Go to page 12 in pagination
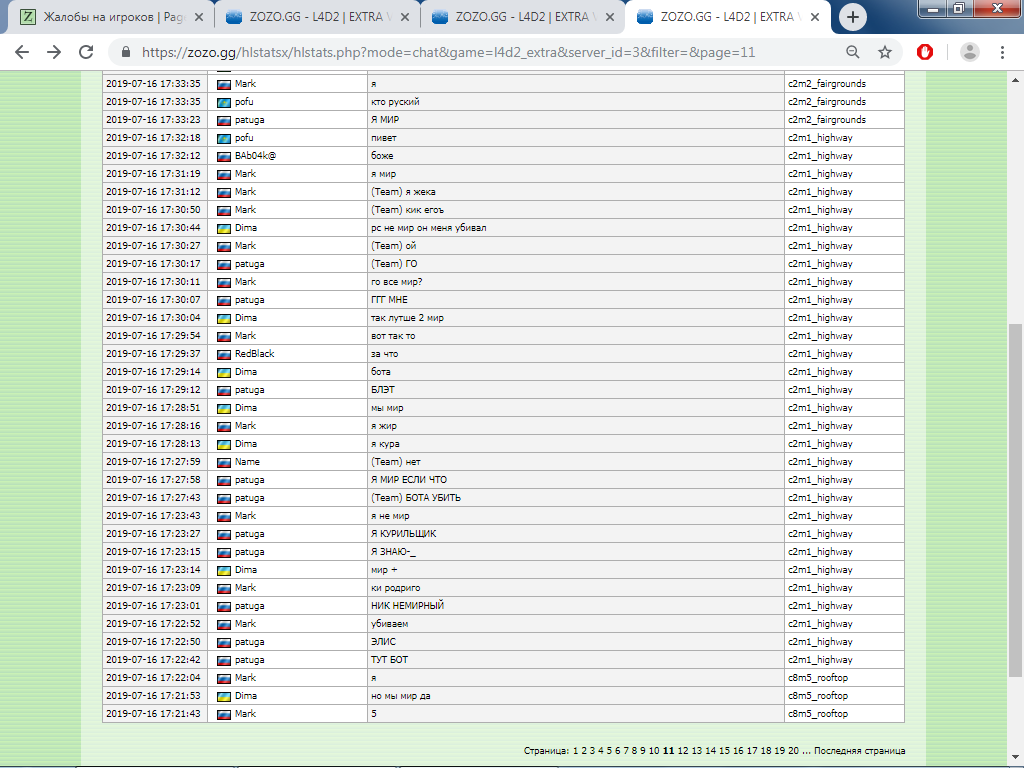Viewport: 1024px width, 768px height. tap(683, 750)
